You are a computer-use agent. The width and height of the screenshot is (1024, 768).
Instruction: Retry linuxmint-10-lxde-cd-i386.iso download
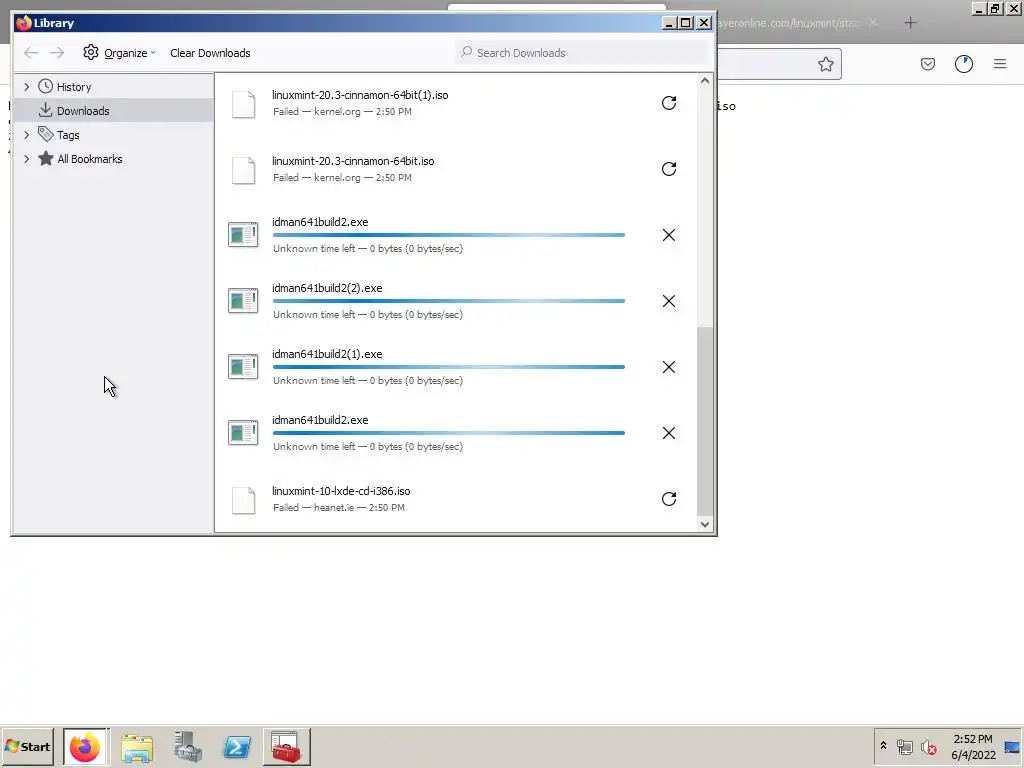pos(668,499)
